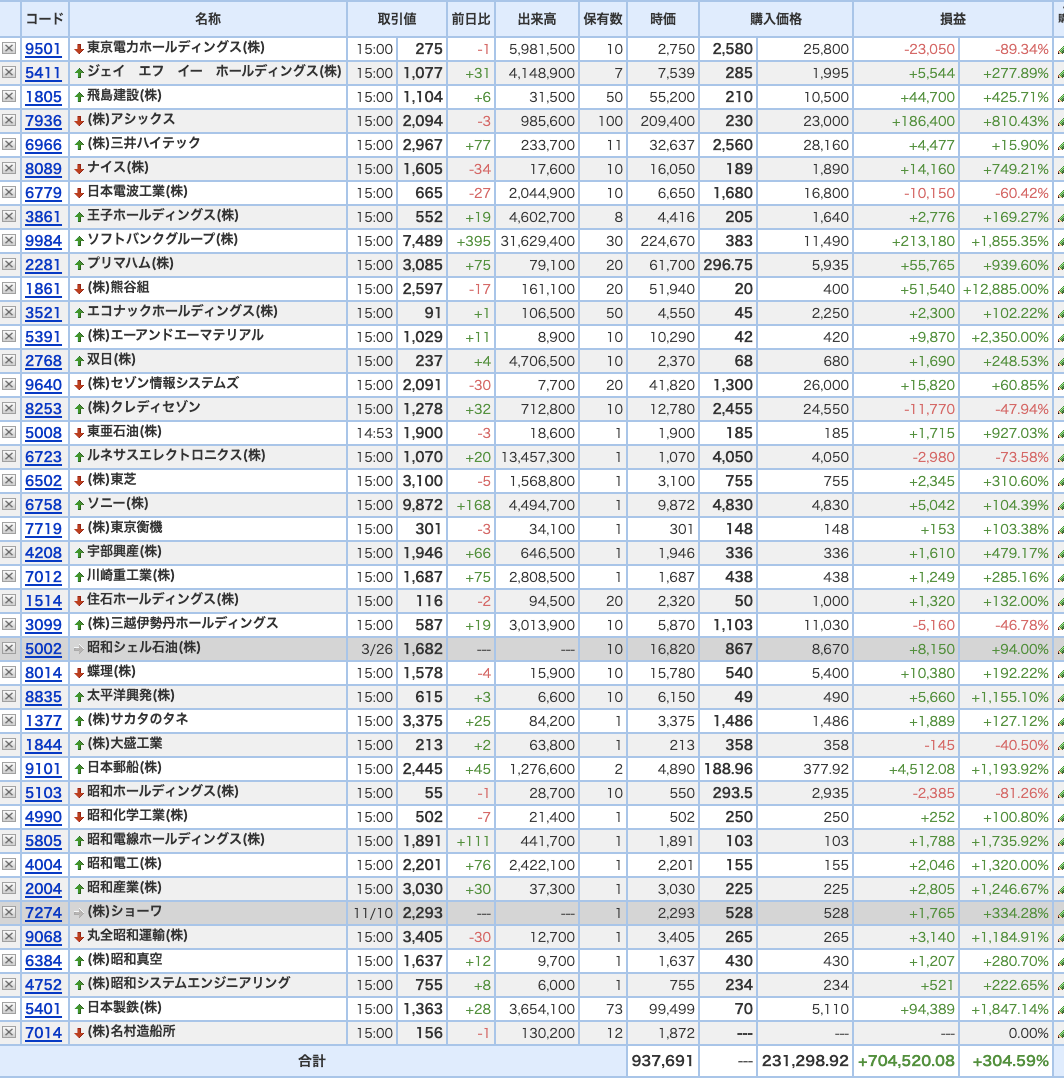This screenshot has height=1078, width=1064.
Task: Open stock code 5002 昭和シェル石油 link
Action: pos(43,649)
